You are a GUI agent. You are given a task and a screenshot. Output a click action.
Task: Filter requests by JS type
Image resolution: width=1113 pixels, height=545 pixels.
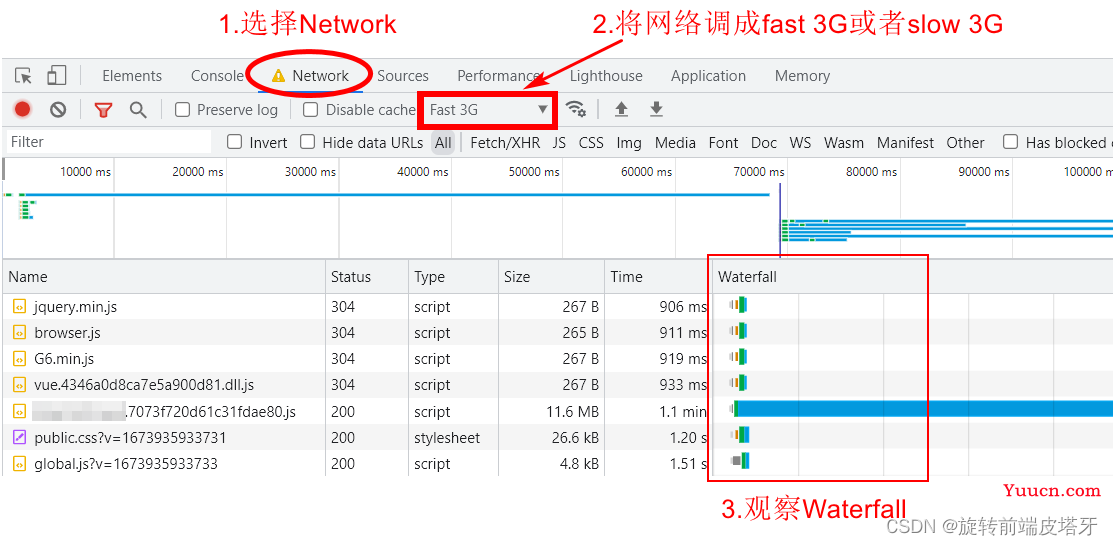pos(559,143)
